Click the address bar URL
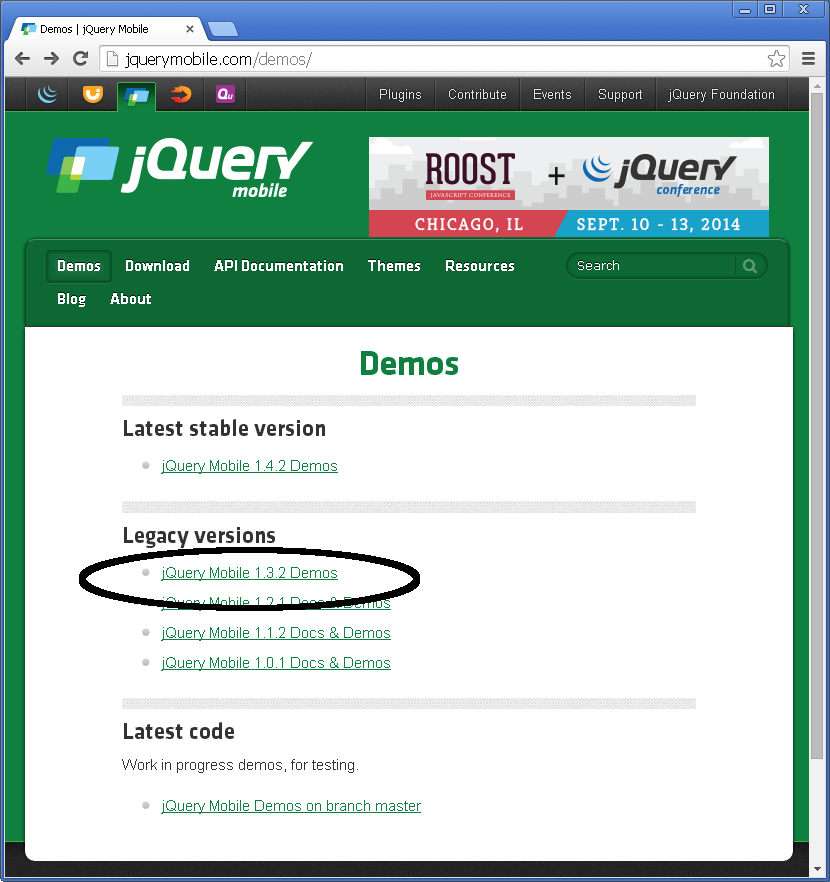 pyautogui.click(x=219, y=59)
